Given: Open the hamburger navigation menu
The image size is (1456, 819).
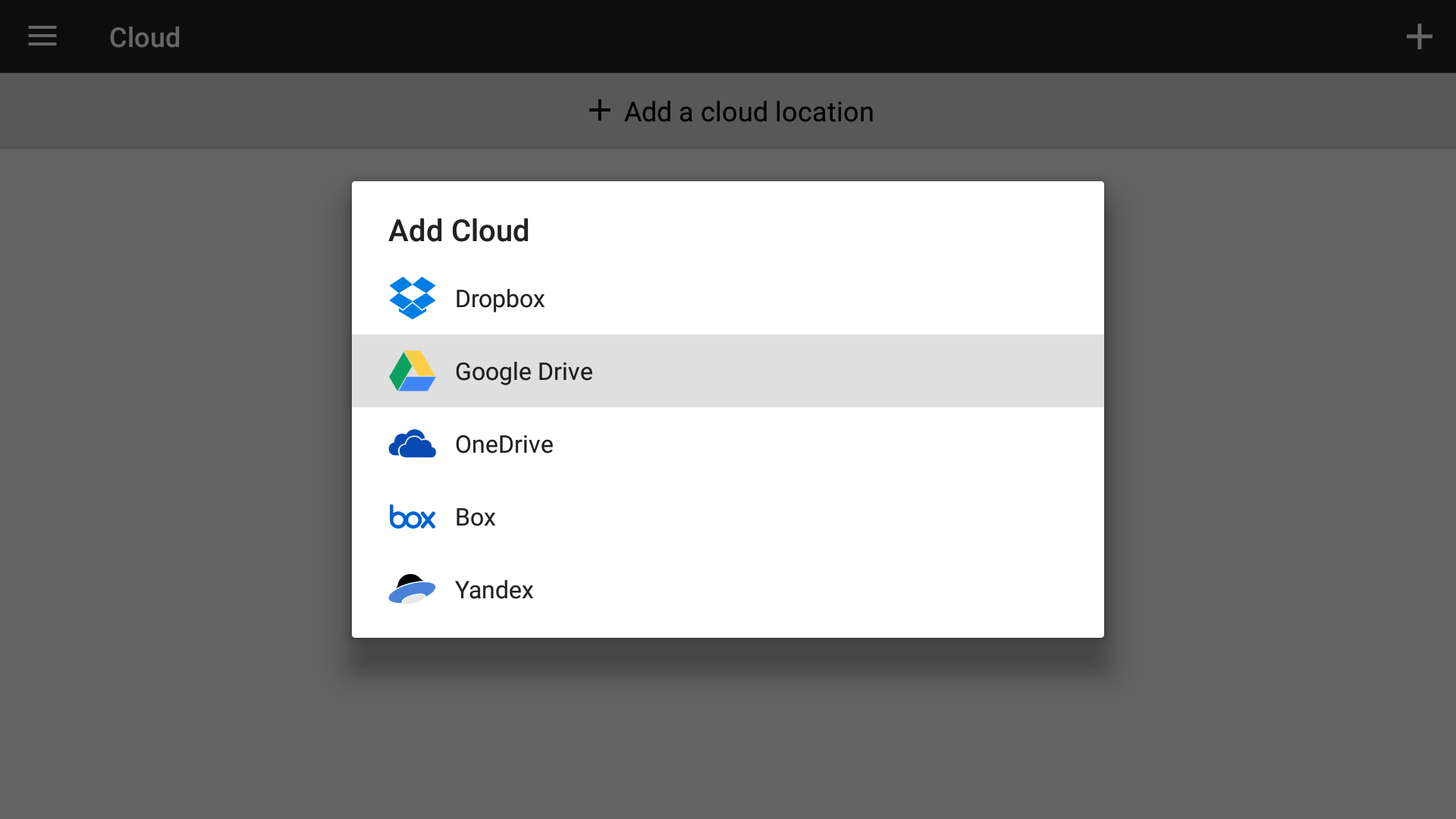Looking at the screenshot, I should [42, 36].
